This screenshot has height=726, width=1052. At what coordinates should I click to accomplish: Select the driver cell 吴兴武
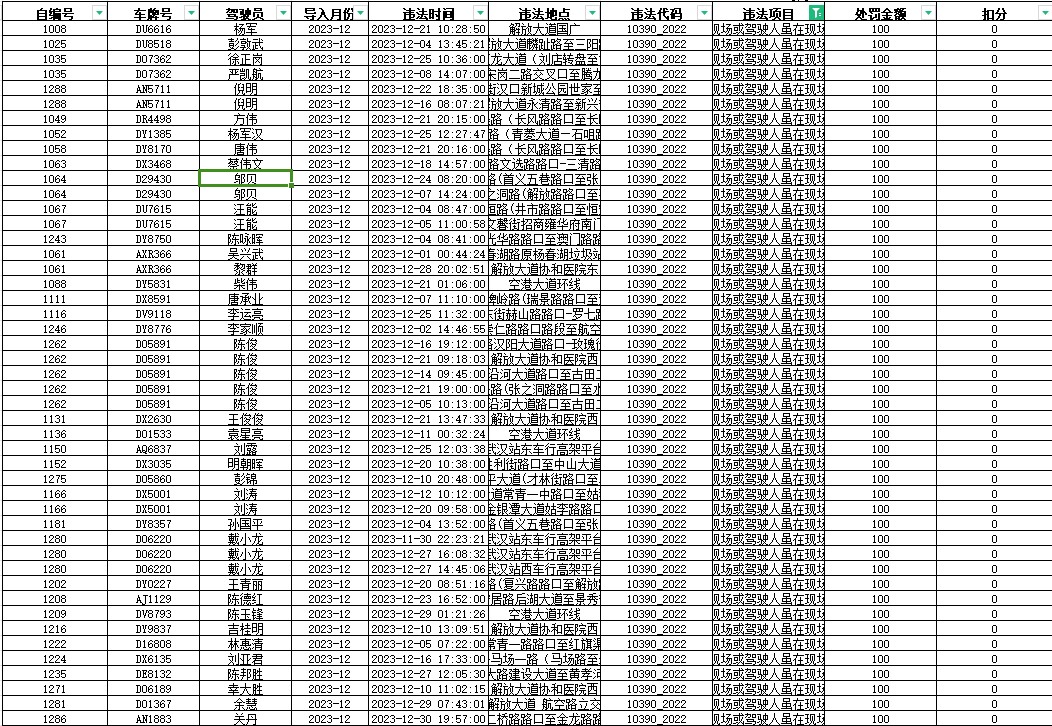tap(246, 254)
